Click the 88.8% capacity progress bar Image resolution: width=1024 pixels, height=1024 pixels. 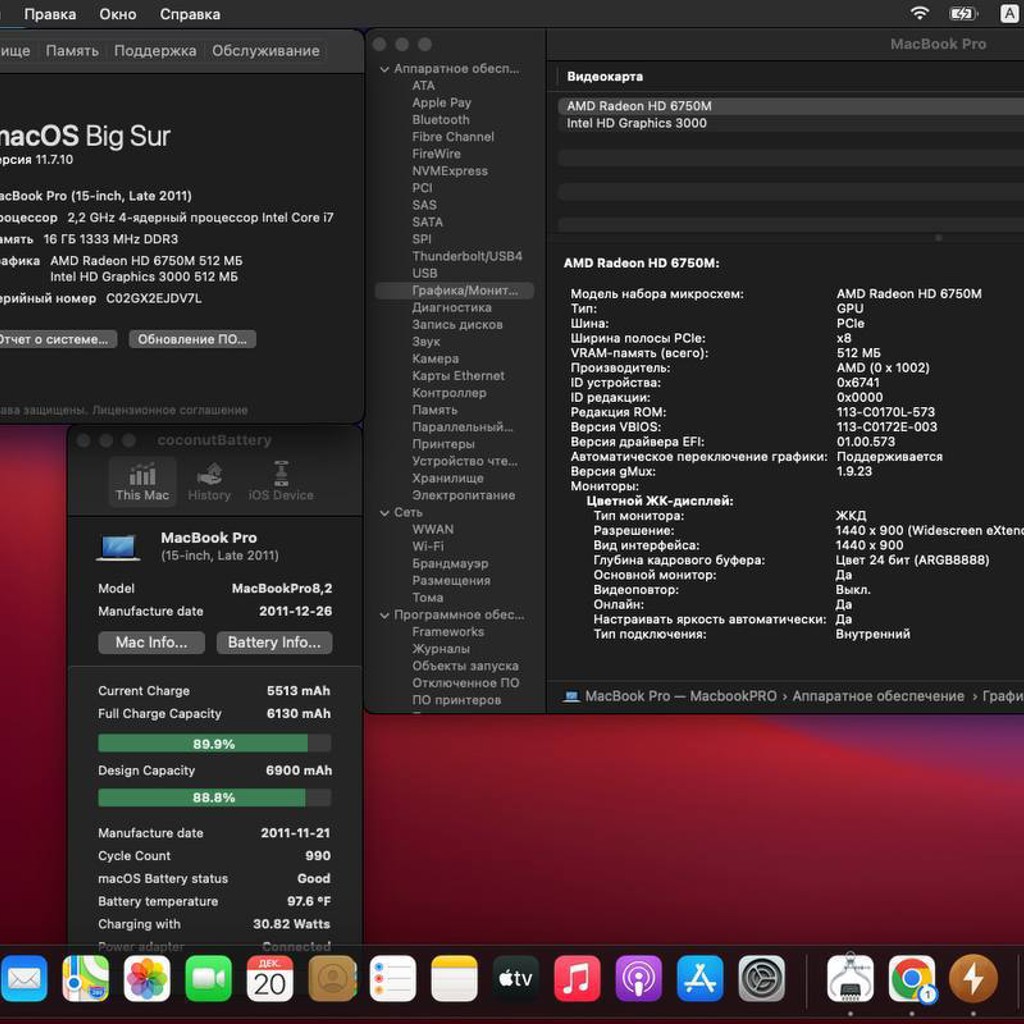(214, 797)
